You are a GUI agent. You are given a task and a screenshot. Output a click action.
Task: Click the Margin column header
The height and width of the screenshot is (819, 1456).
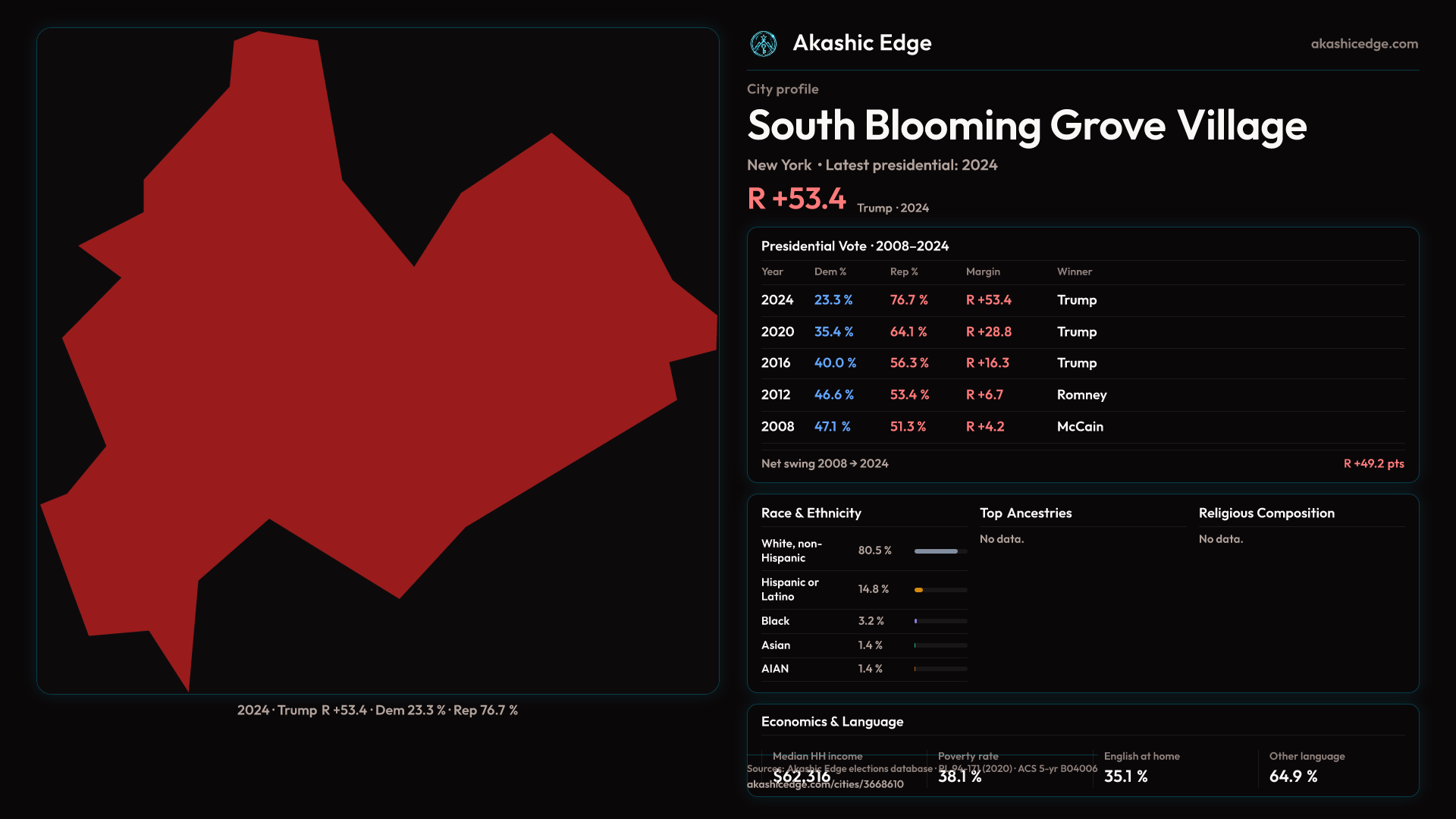coord(983,271)
